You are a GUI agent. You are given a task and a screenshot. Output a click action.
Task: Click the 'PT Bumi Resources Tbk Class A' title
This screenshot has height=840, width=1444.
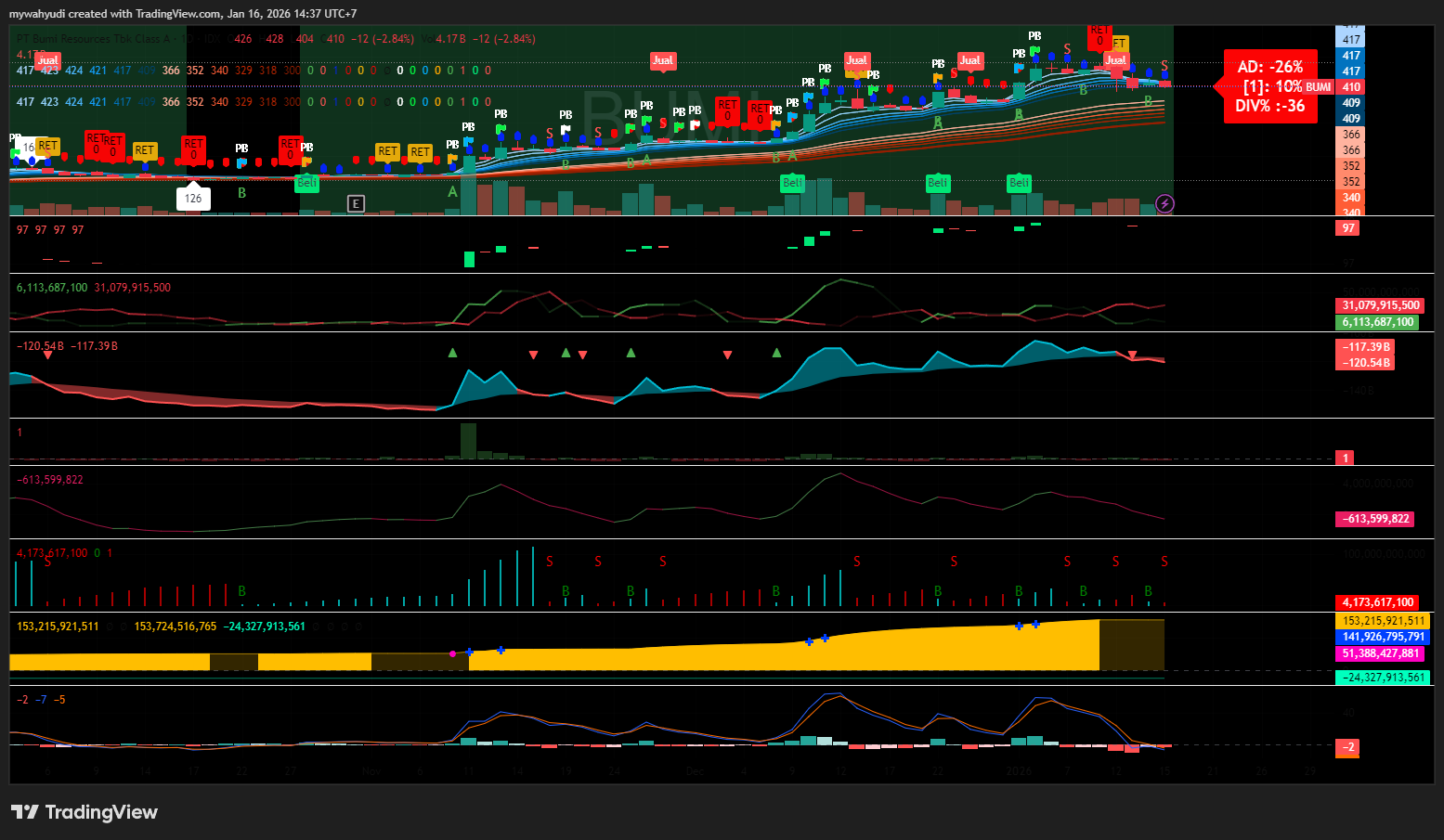(94, 39)
